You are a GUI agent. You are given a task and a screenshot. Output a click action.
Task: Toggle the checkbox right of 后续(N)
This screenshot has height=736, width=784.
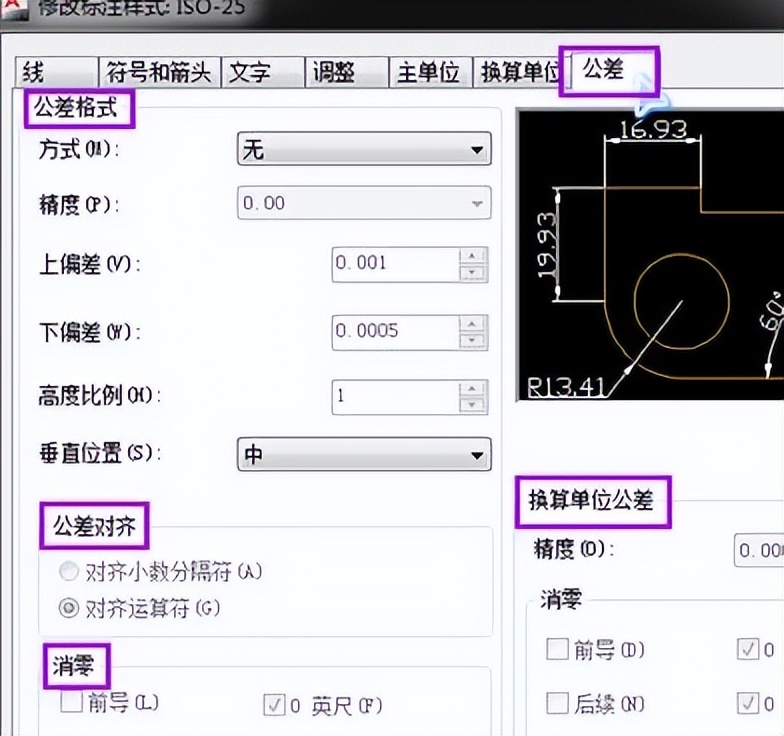click(x=748, y=702)
